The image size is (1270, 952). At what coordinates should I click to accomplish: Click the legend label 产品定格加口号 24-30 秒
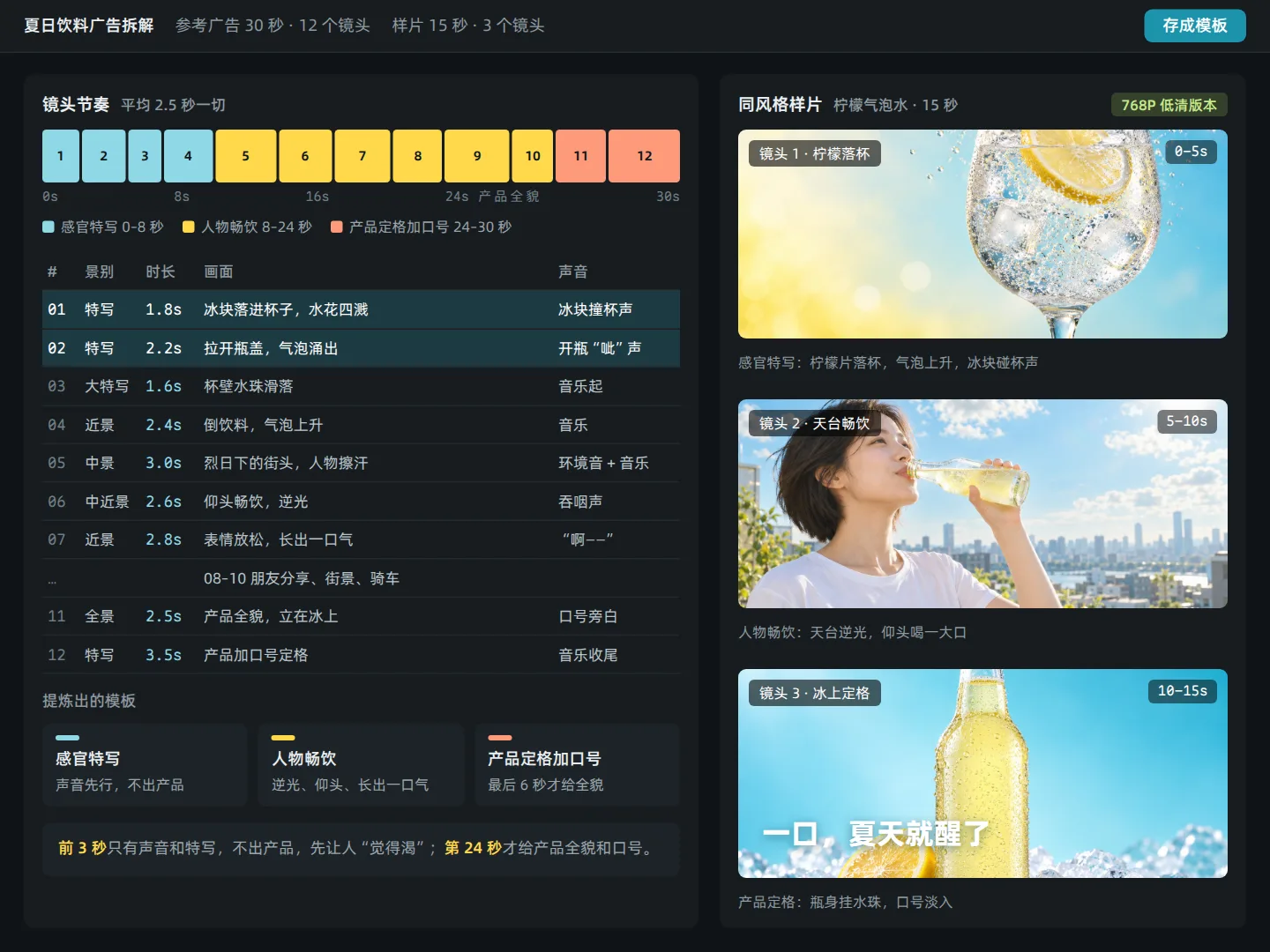430,227
